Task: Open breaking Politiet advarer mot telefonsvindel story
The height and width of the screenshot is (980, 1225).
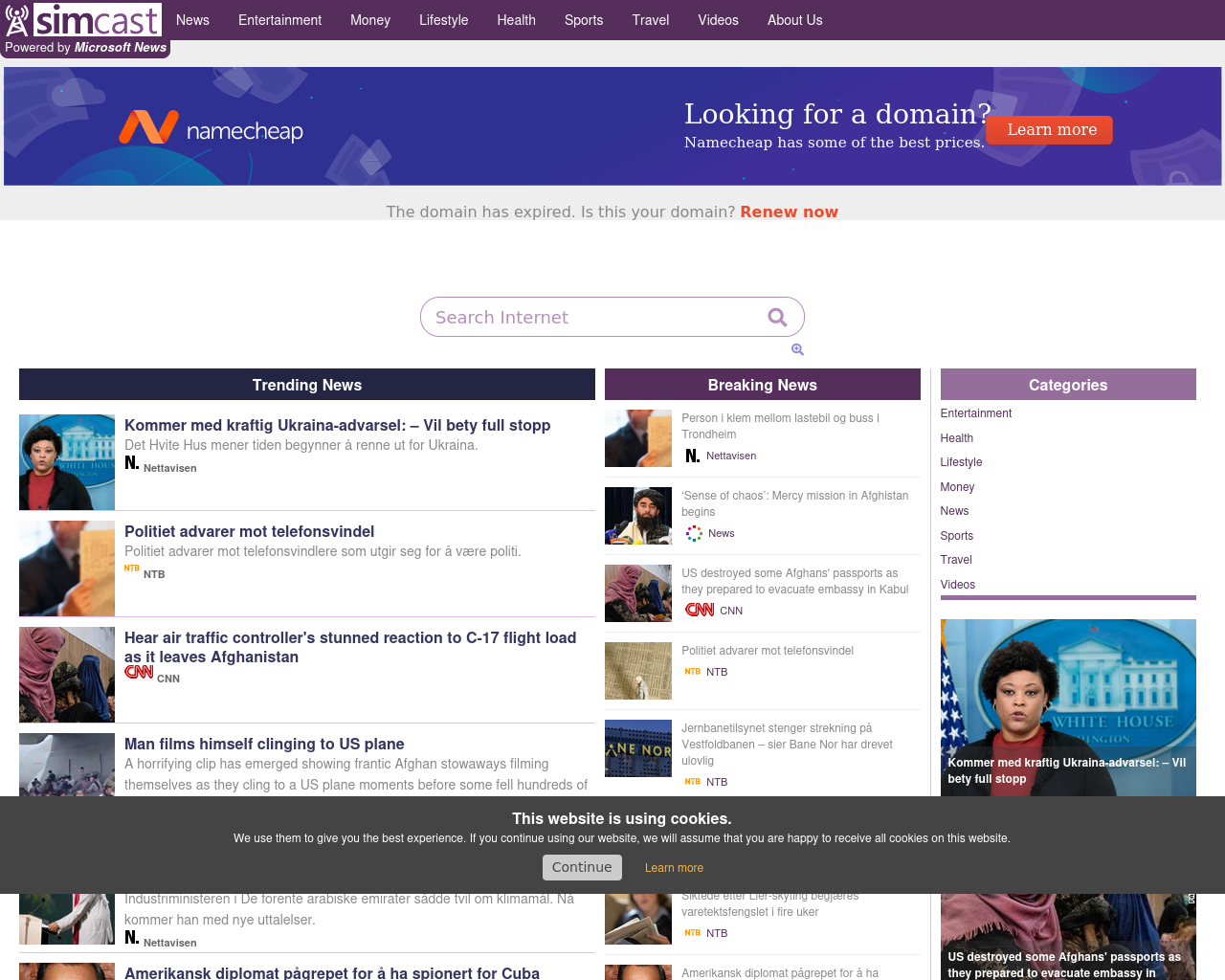Action: pos(768,651)
